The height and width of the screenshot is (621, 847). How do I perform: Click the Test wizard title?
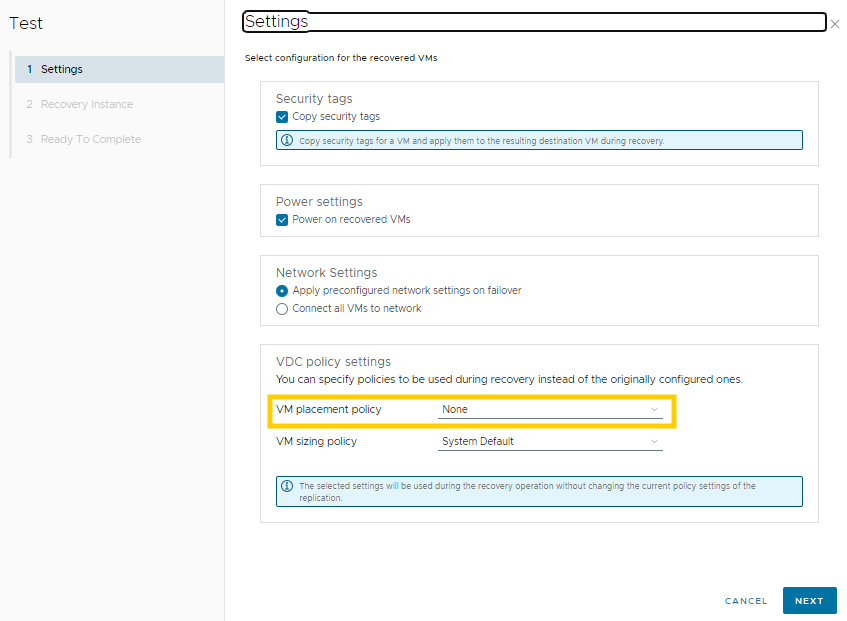tap(26, 23)
